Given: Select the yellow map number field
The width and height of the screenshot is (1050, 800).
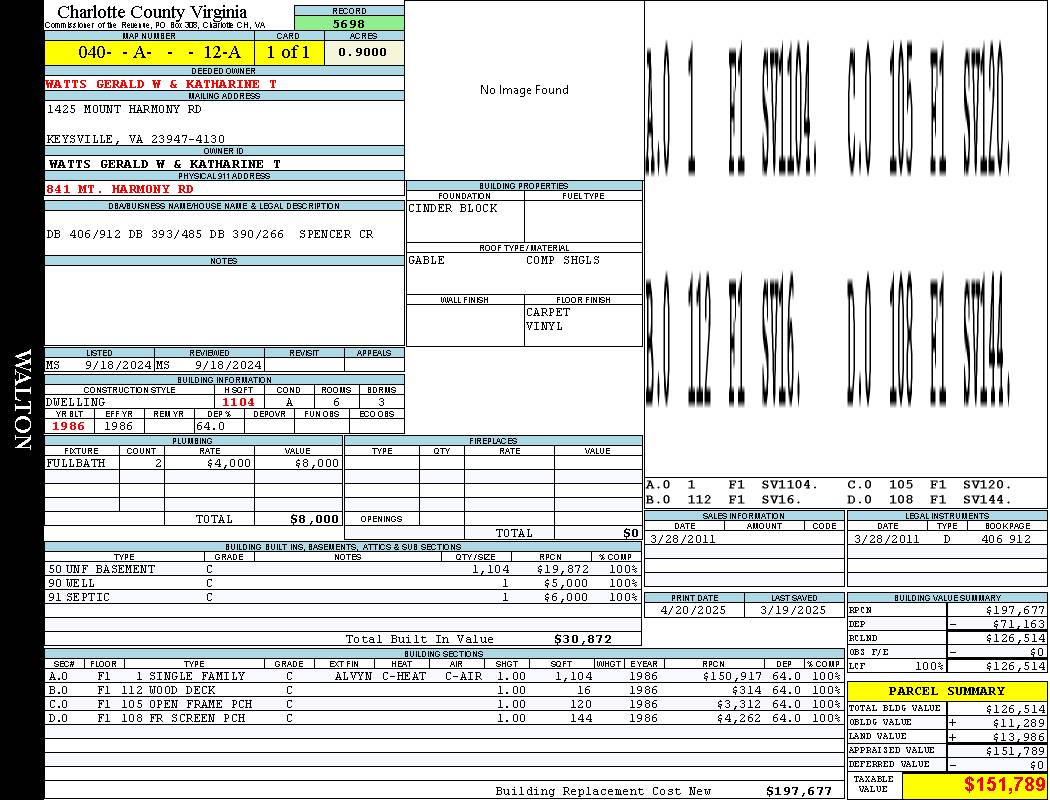Looking at the screenshot, I should (149, 53).
